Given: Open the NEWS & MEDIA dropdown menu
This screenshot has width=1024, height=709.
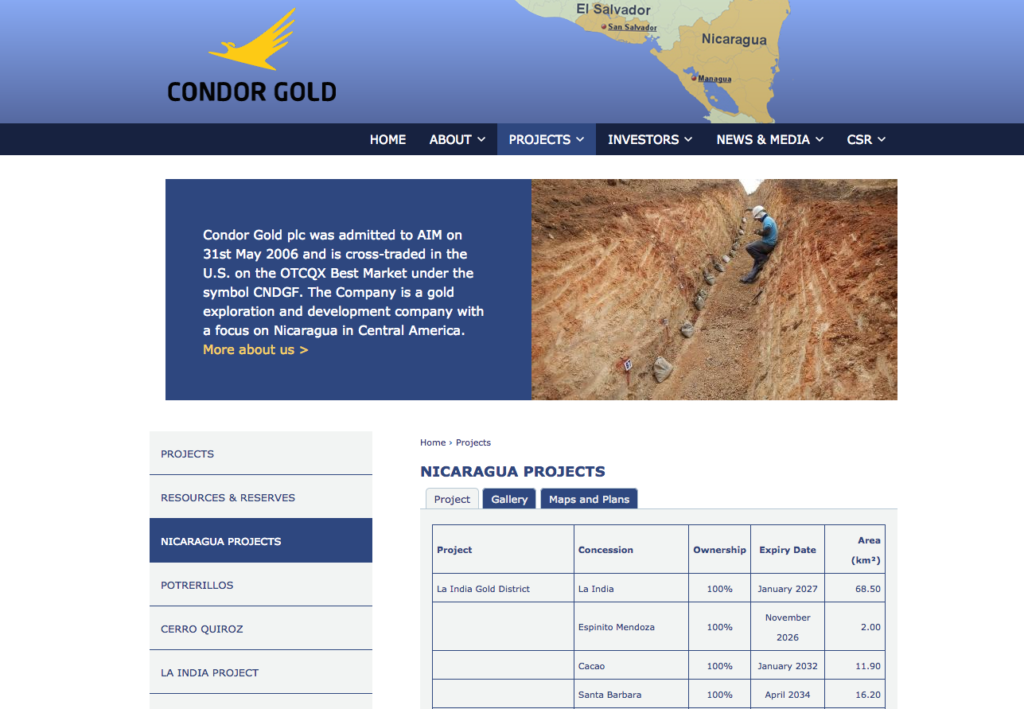Looking at the screenshot, I should (769, 140).
